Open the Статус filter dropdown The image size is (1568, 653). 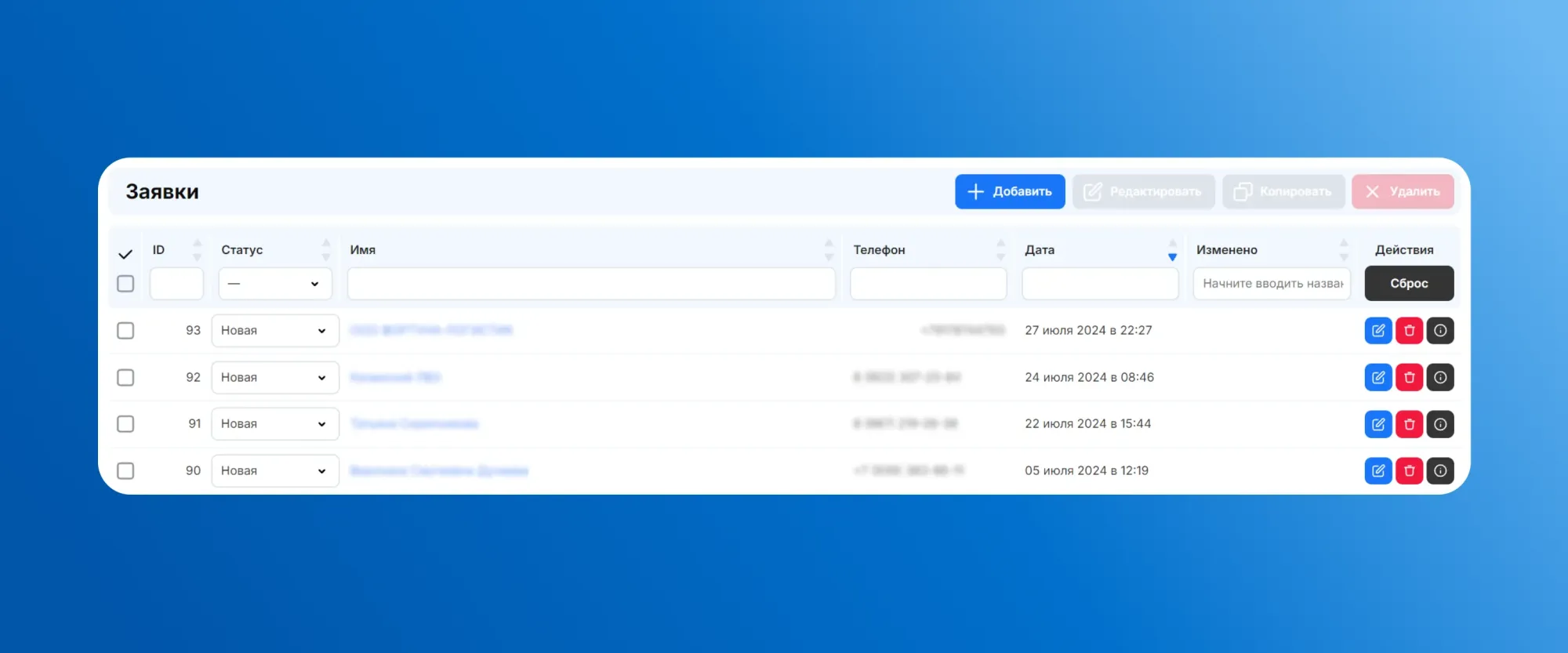[x=275, y=283]
